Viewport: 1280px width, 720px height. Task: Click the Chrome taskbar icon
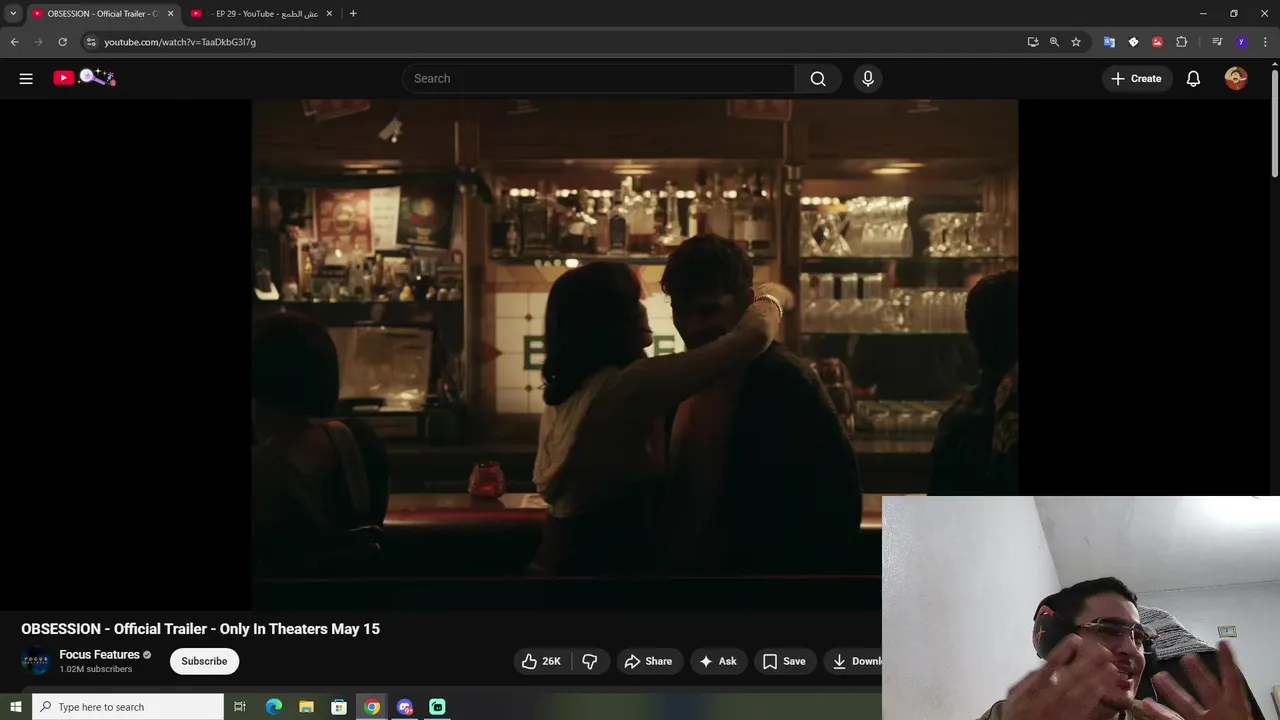(x=372, y=707)
